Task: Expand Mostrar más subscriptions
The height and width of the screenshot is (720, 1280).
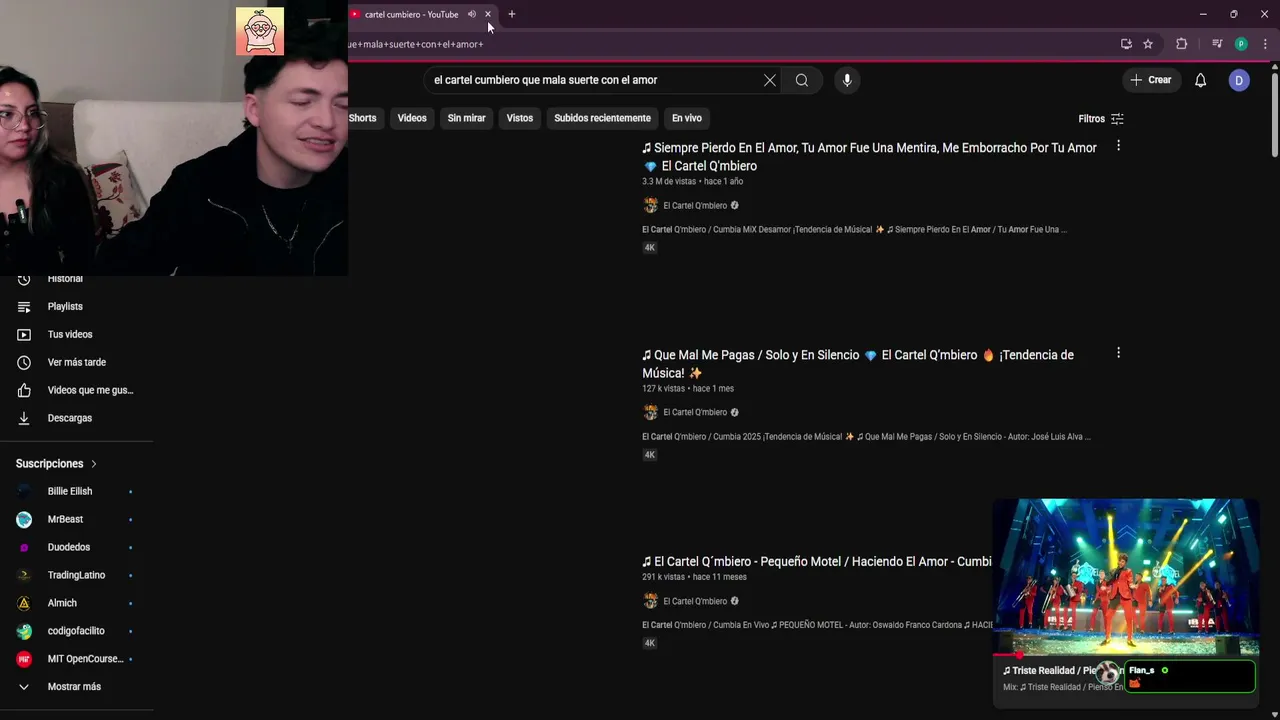Action: coord(76,687)
